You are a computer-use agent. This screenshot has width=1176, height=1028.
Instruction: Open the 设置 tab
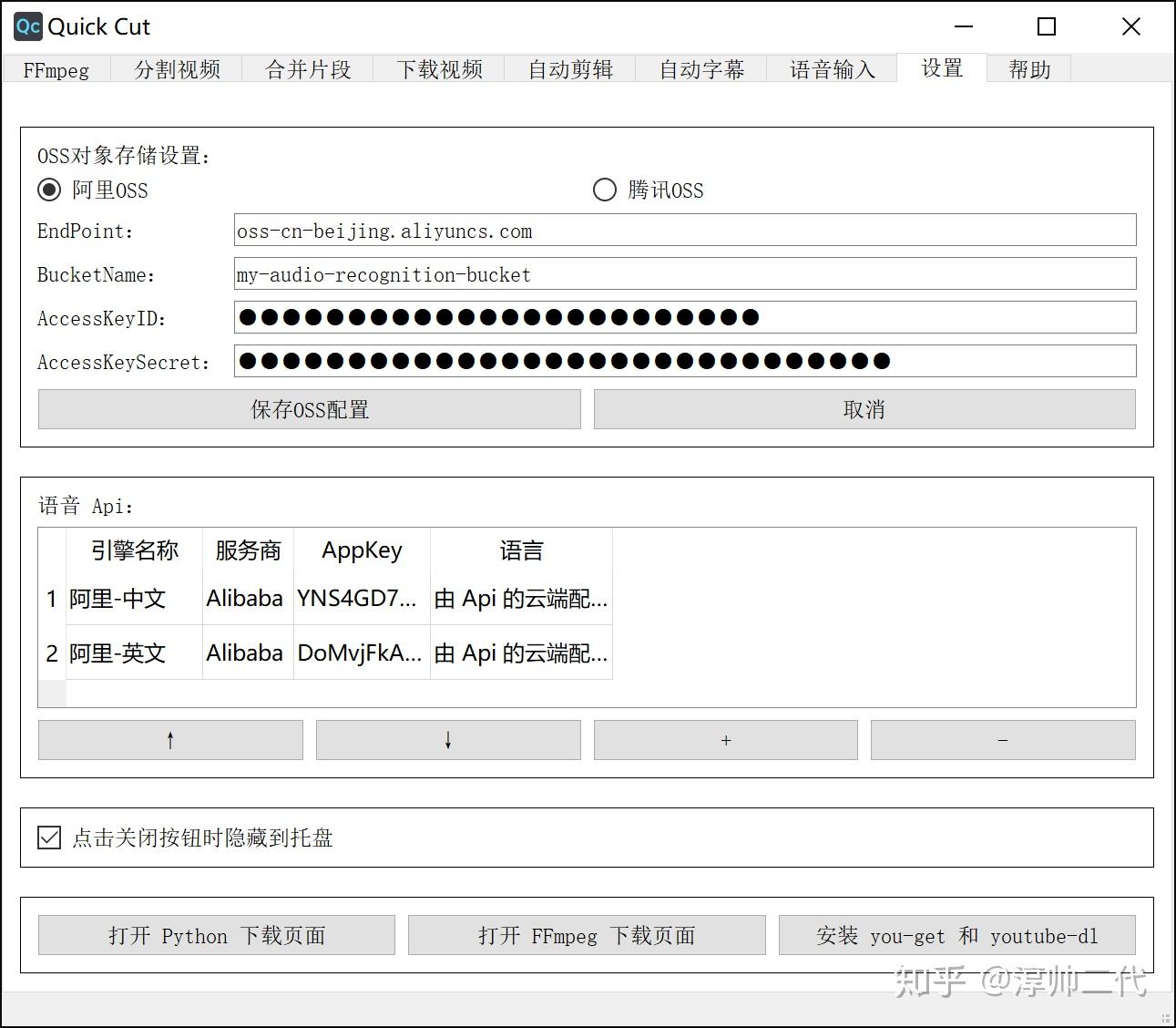pos(941,68)
